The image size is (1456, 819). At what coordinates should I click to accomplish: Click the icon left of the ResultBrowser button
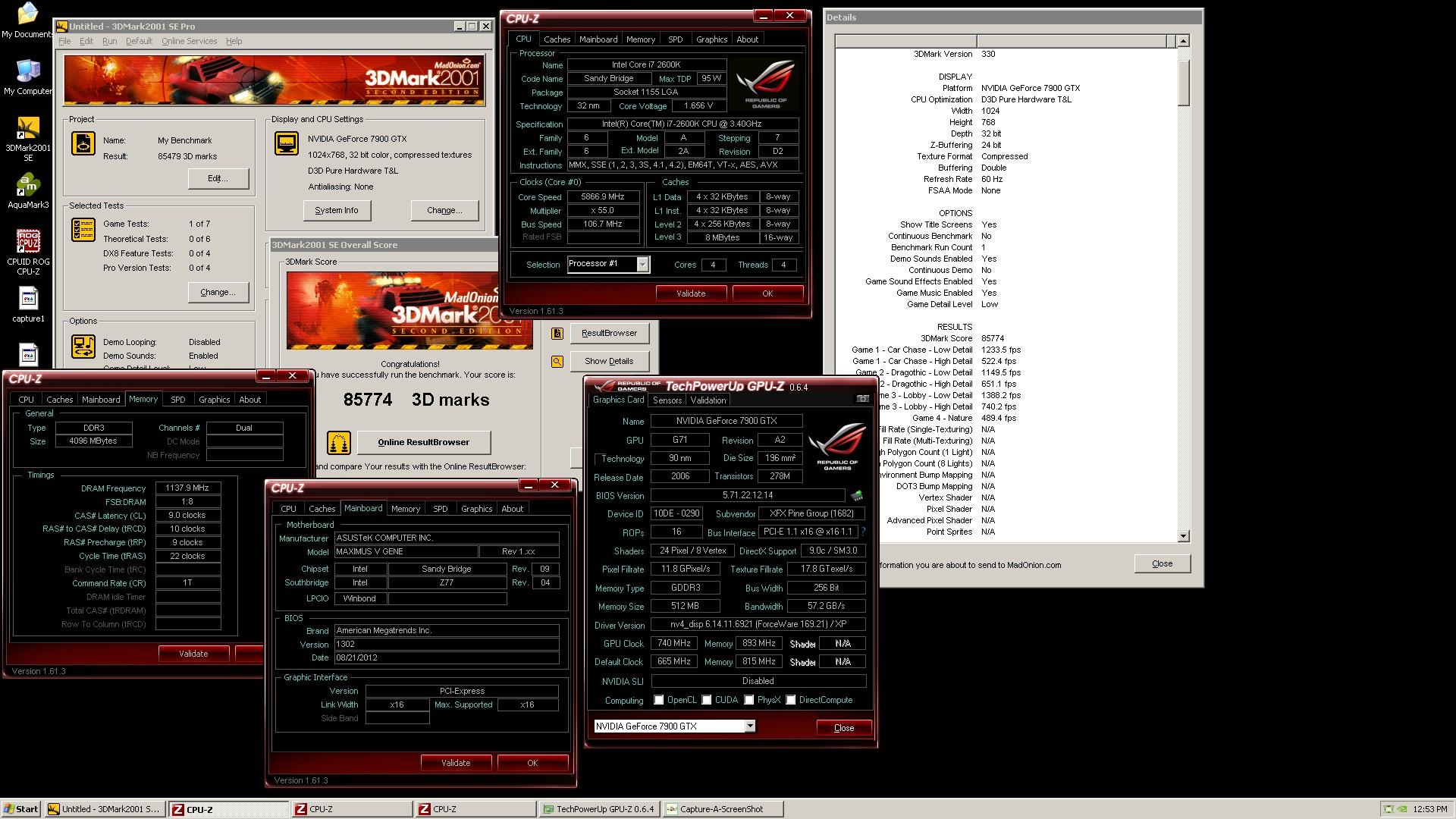pos(557,334)
